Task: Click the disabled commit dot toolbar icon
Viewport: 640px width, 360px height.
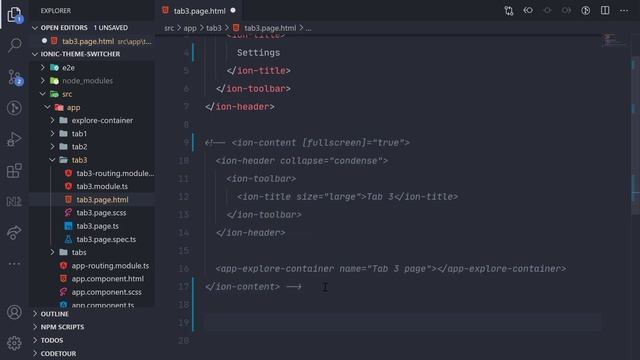Action: pyautogui.click(x=547, y=11)
